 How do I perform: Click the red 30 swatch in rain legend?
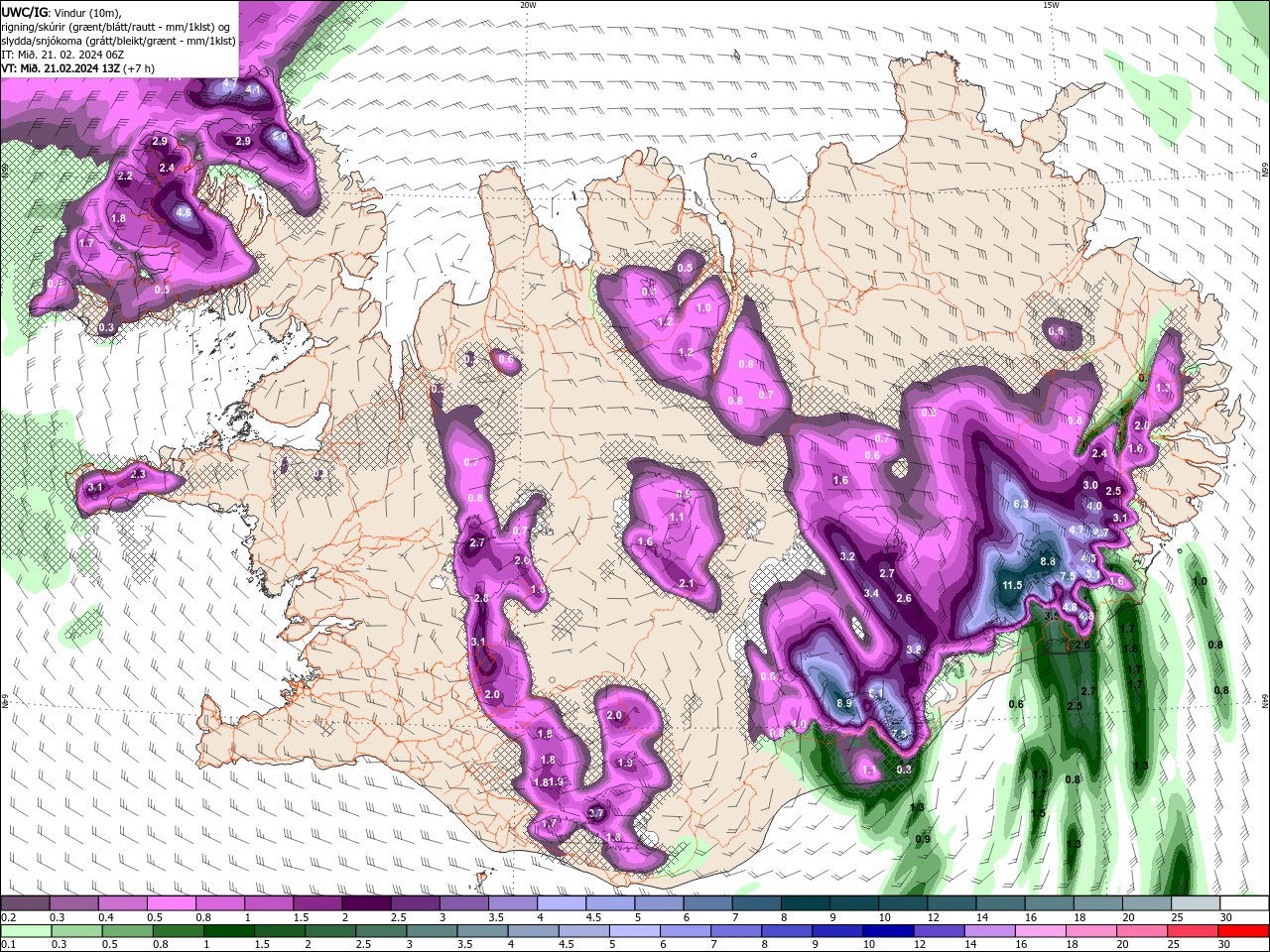[x=1243, y=930]
